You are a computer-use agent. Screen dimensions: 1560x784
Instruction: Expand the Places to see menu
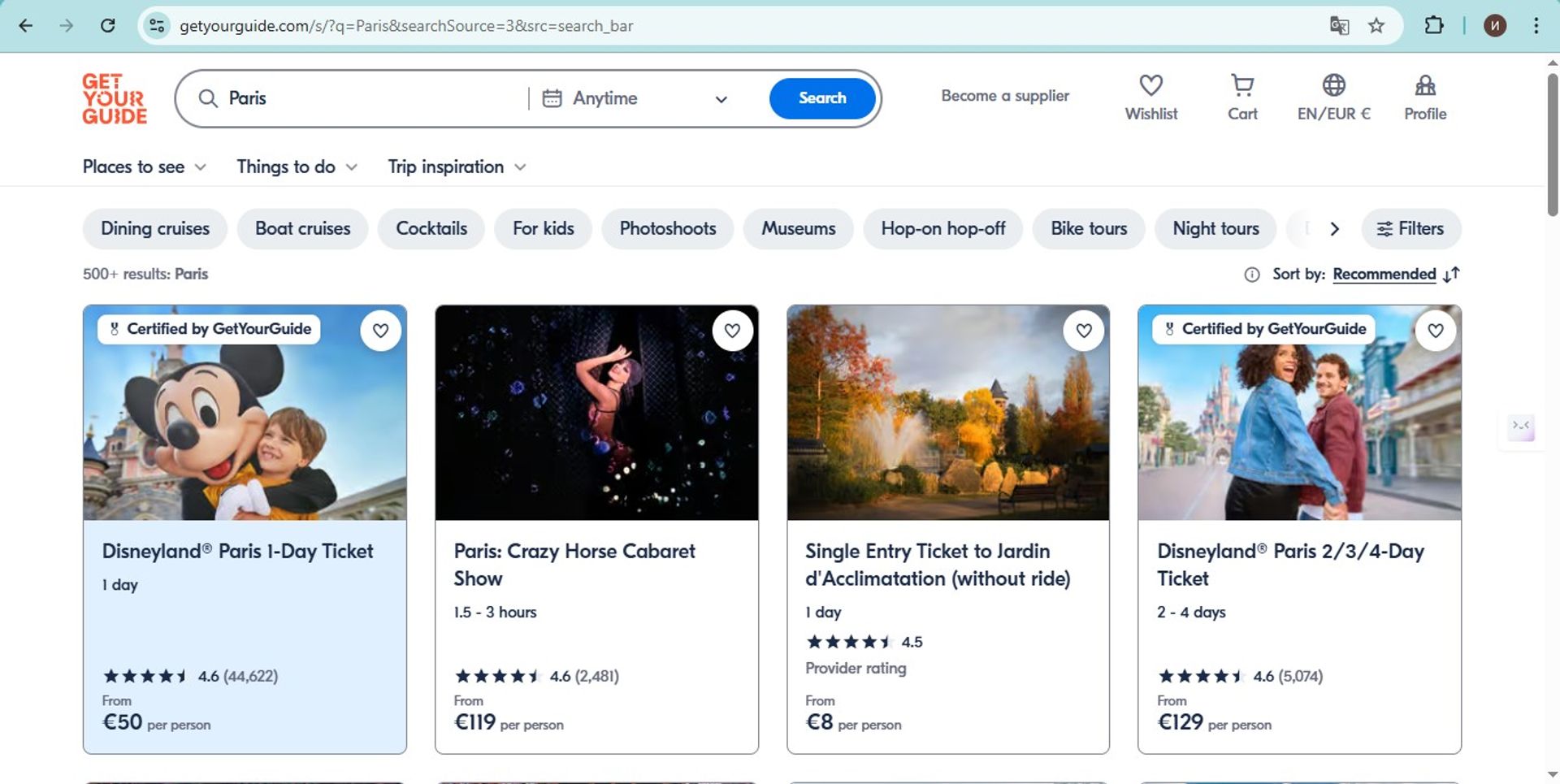(144, 167)
